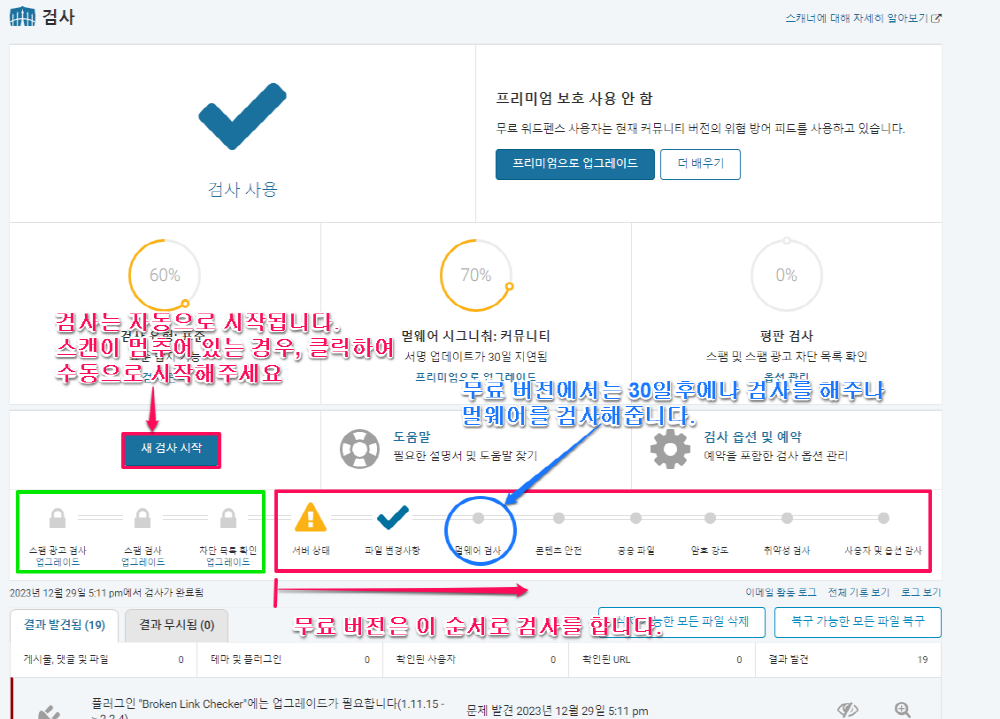Image resolution: width=1000 pixels, height=719 pixels.
Task: Click the 프리미엄 보호 사용 안 함 heading
Action: coord(575,98)
